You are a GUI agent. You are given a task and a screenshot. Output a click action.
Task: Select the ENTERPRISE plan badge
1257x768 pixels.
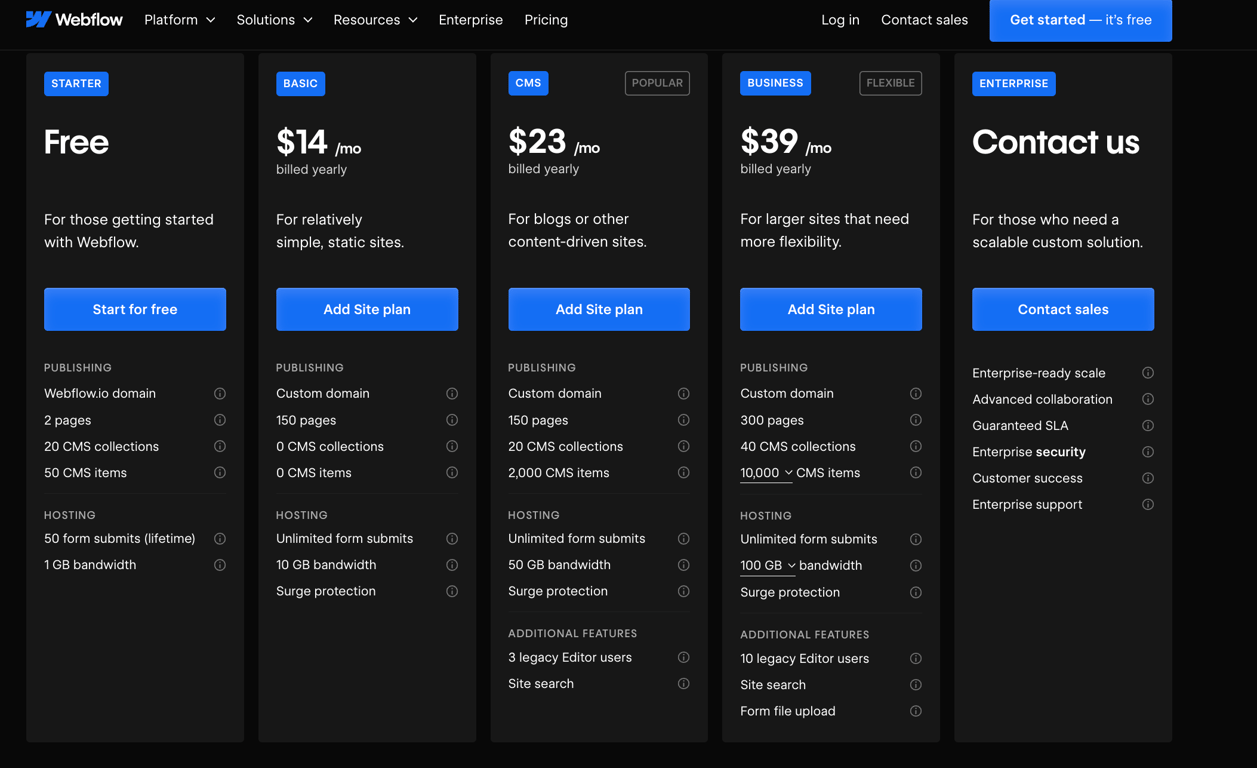[x=1013, y=83]
